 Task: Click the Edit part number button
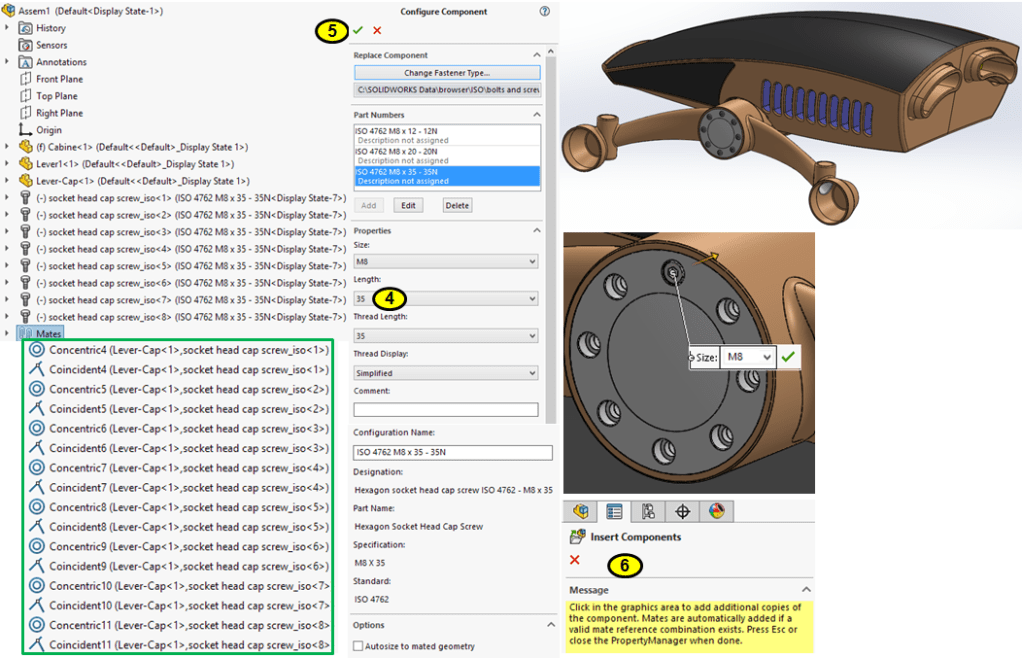pos(407,205)
